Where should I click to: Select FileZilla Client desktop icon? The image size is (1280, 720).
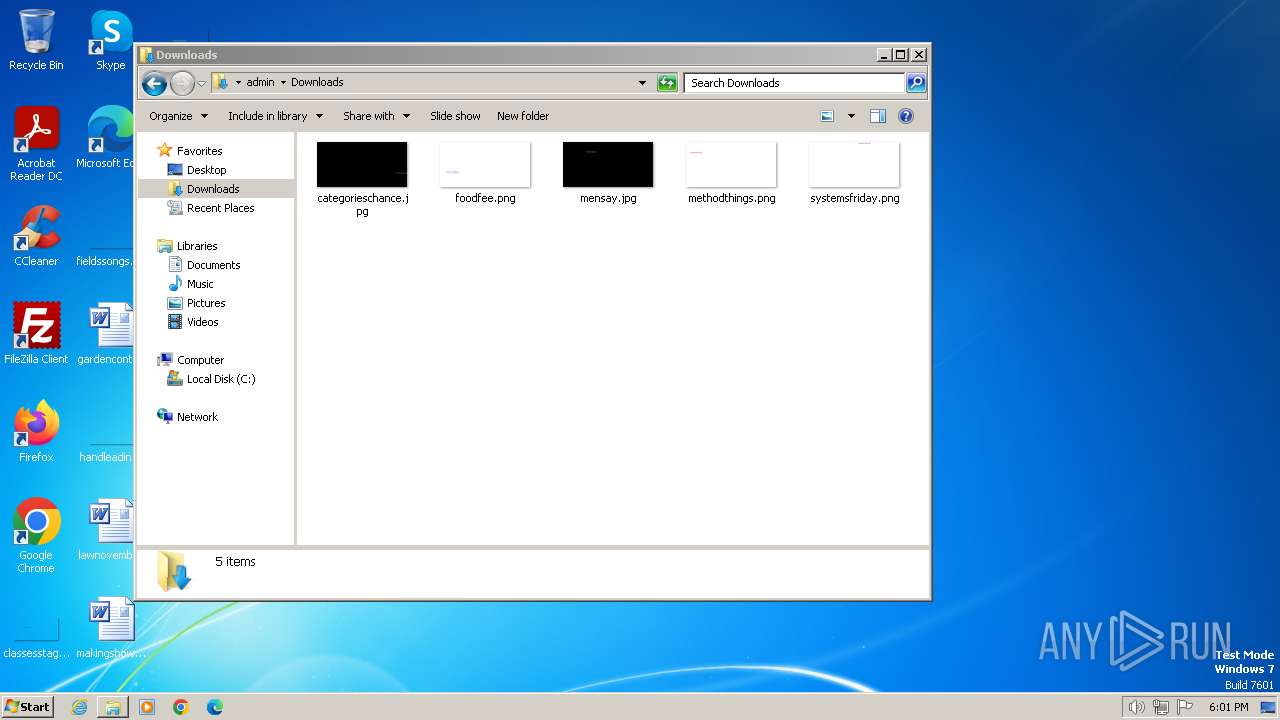36,333
